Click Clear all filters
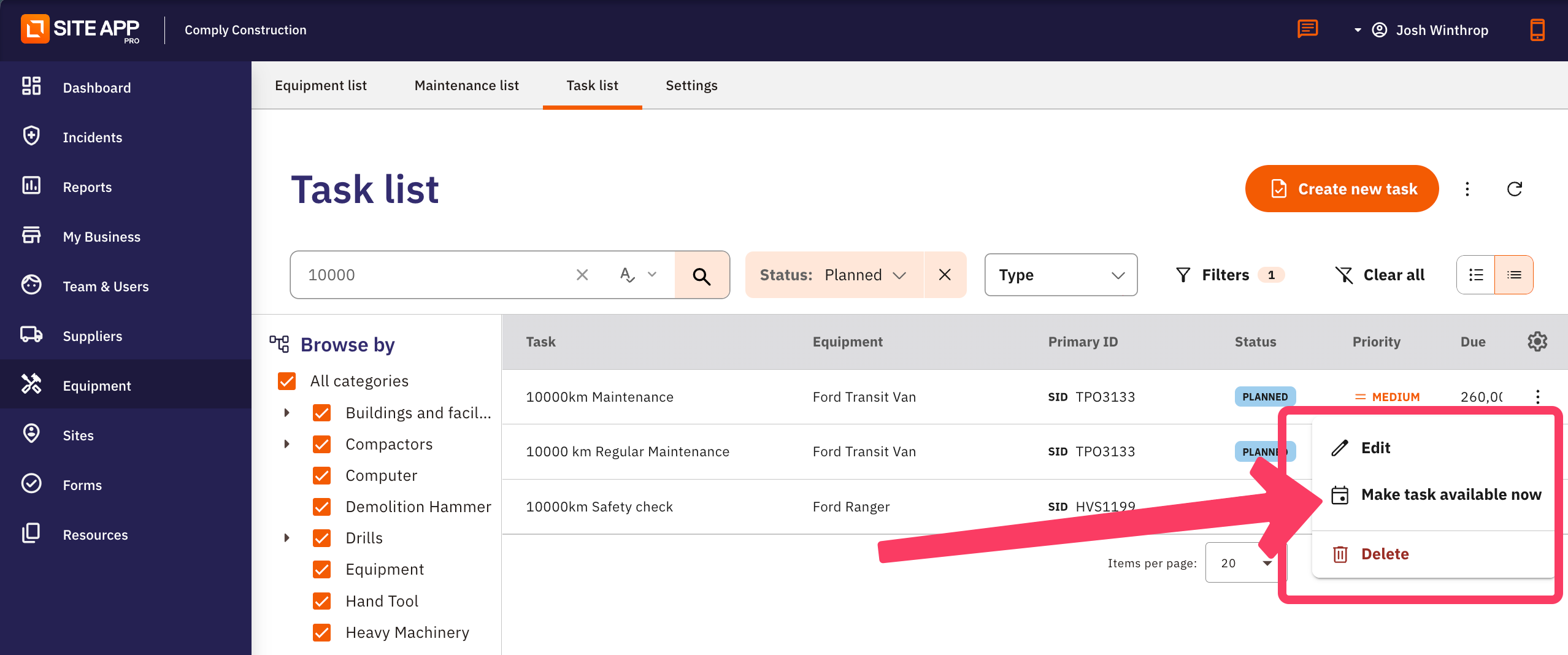The image size is (1568, 655). (x=1379, y=275)
